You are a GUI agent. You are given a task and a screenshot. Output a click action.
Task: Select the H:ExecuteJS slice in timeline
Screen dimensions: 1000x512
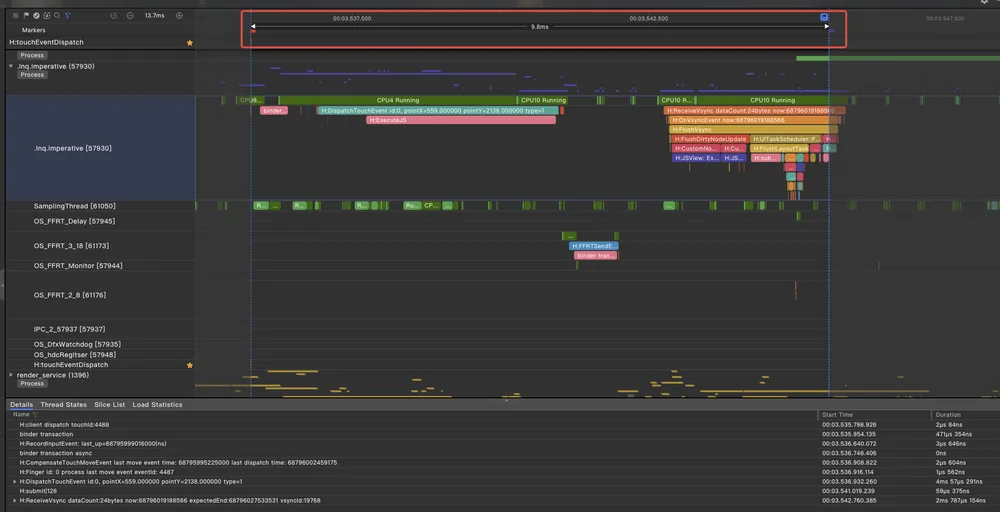click(x=460, y=120)
